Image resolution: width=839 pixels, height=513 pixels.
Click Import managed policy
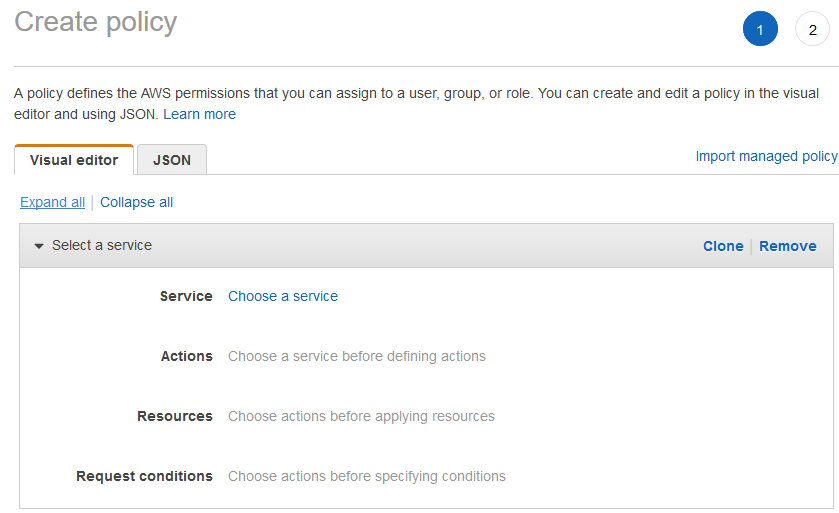766,156
